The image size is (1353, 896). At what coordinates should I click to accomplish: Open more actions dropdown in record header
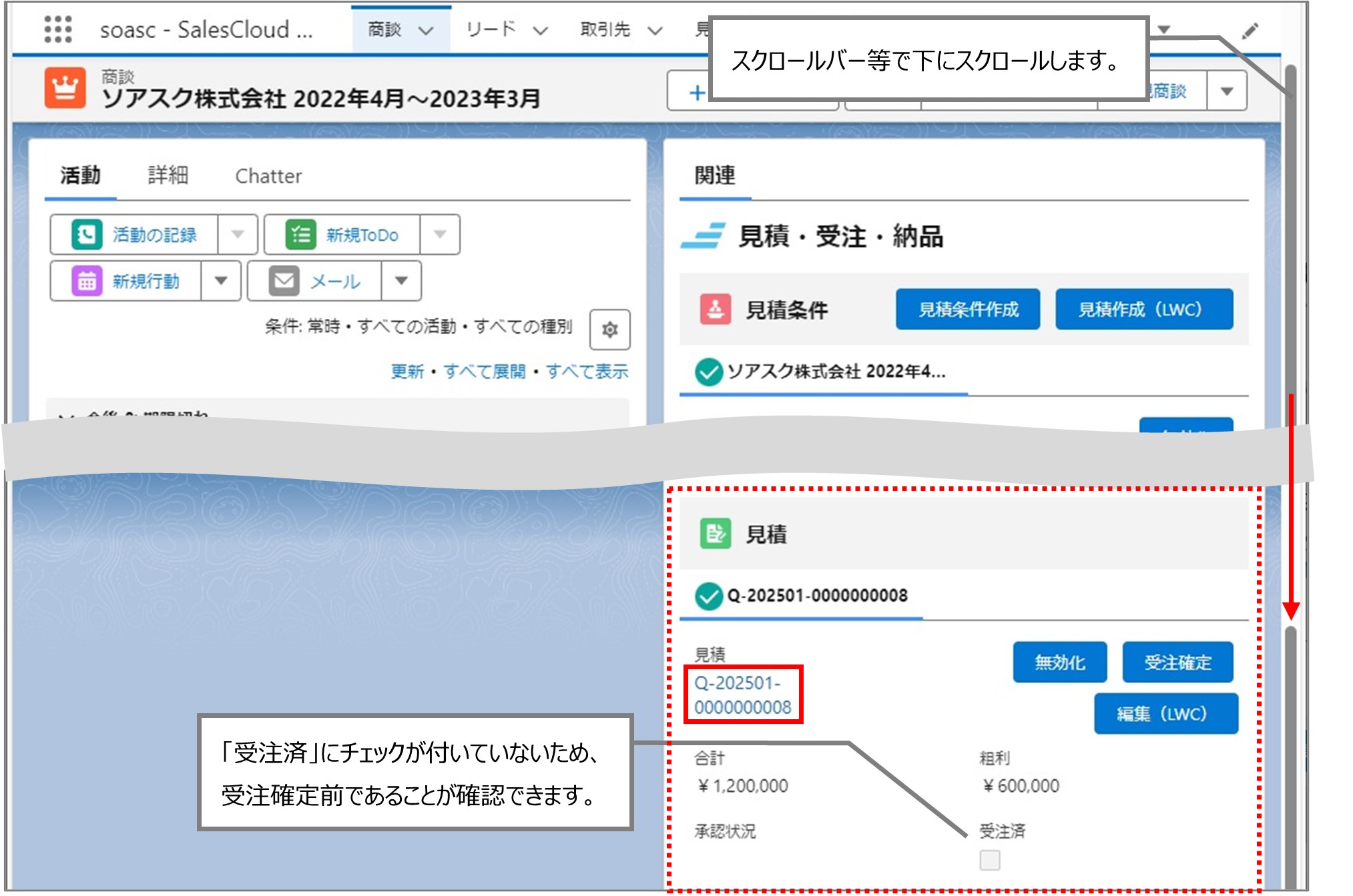[1227, 91]
